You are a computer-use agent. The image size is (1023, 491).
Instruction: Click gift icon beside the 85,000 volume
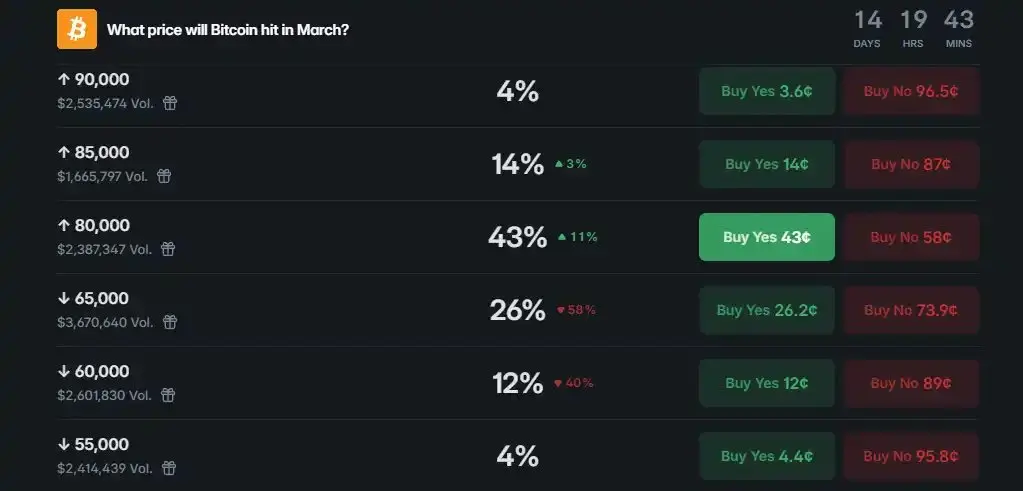click(x=164, y=176)
